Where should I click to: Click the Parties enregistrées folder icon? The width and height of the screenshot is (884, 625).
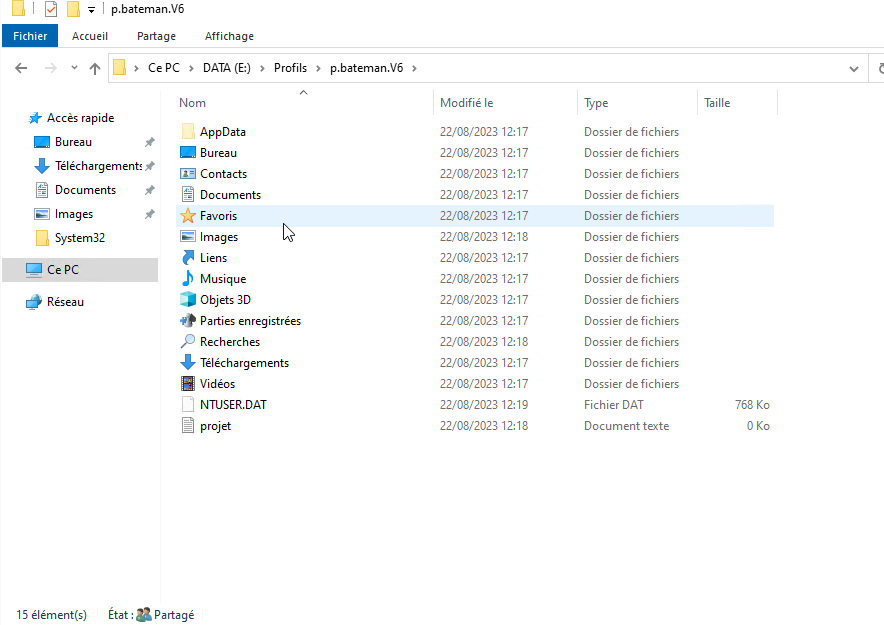[x=188, y=321]
